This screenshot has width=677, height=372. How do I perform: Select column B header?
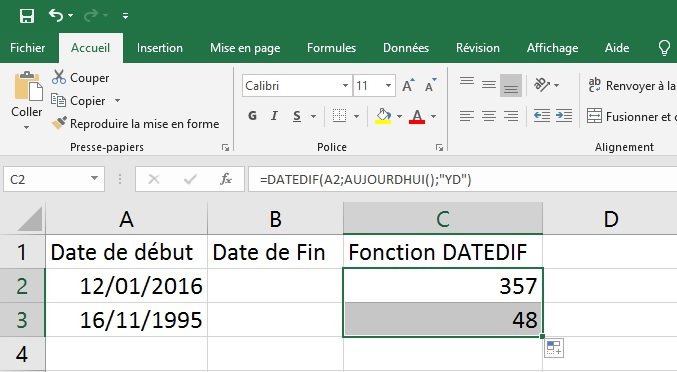[275, 219]
